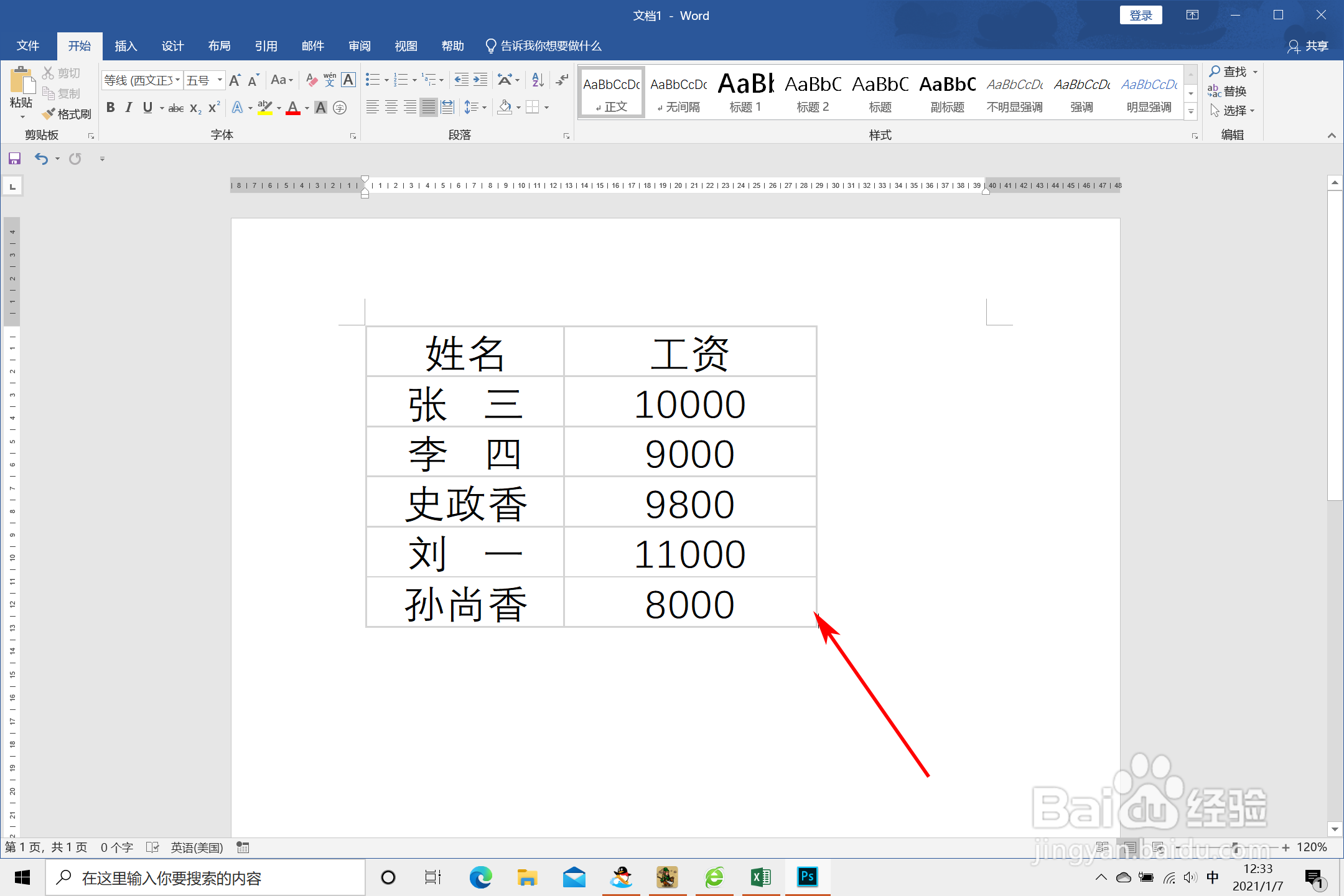Toggle Italic formatting
This screenshot has width=1344, height=896.
pos(129,108)
